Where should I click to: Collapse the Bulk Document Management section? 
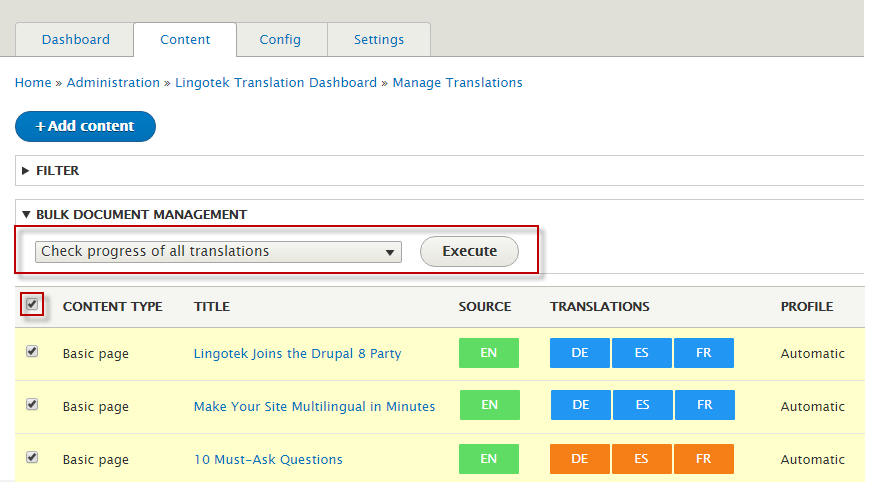click(x=134, y=215)
